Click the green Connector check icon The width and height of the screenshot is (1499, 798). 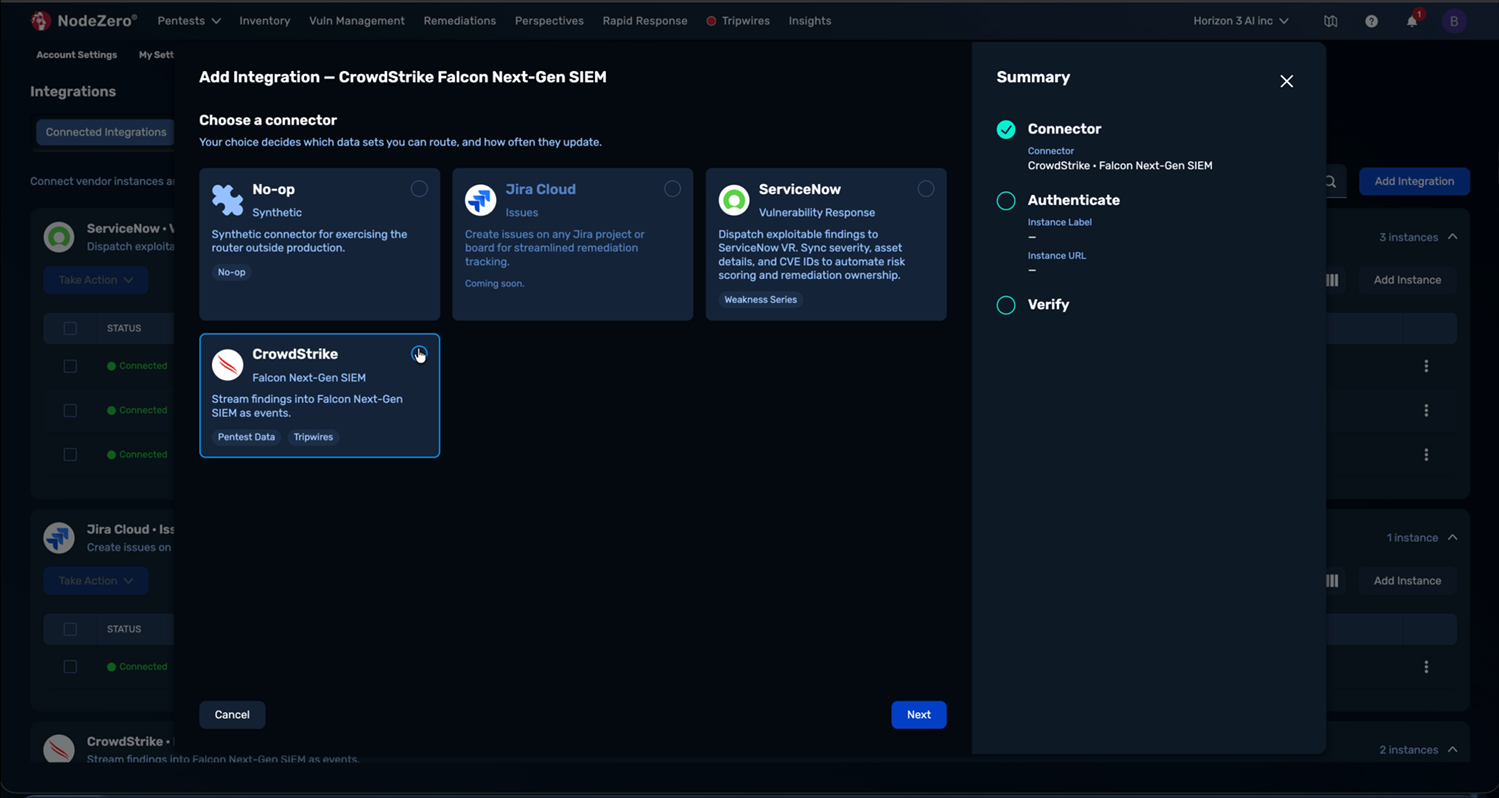1006,129
